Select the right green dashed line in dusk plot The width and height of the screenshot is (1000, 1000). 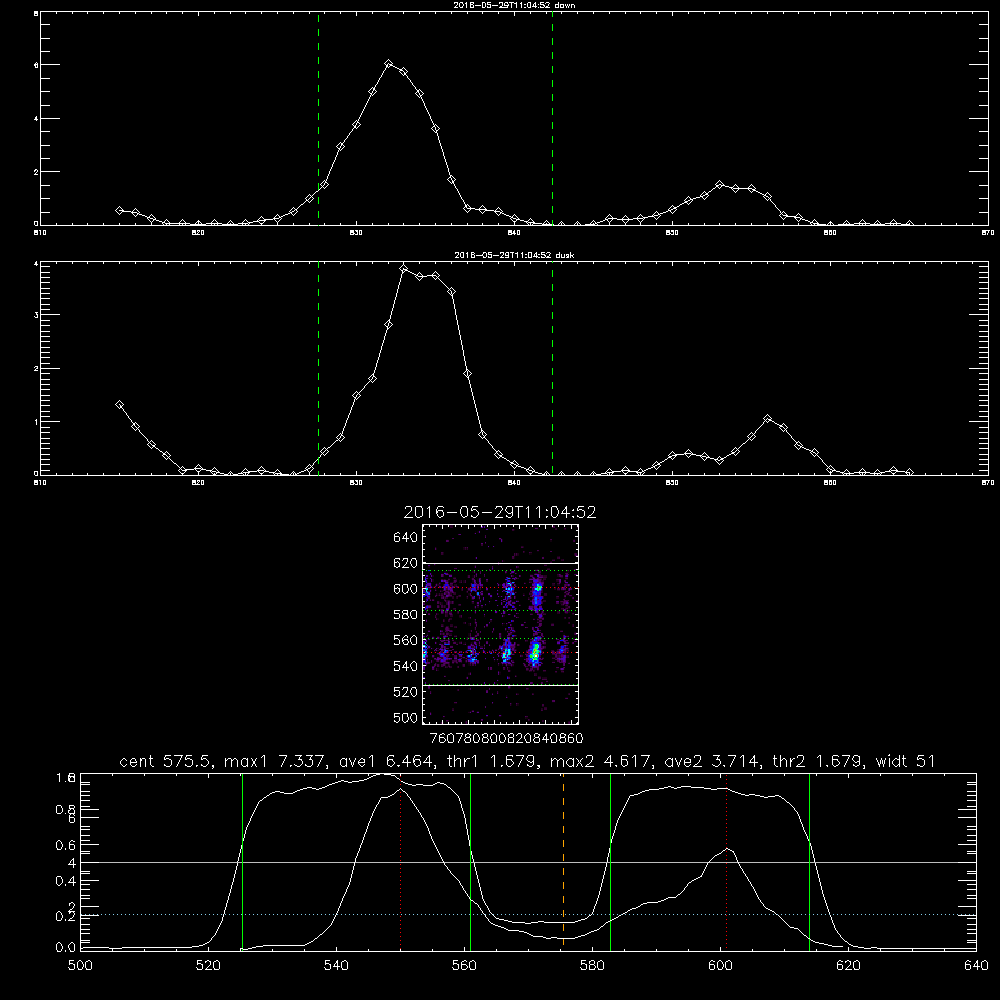click(552, 368)
